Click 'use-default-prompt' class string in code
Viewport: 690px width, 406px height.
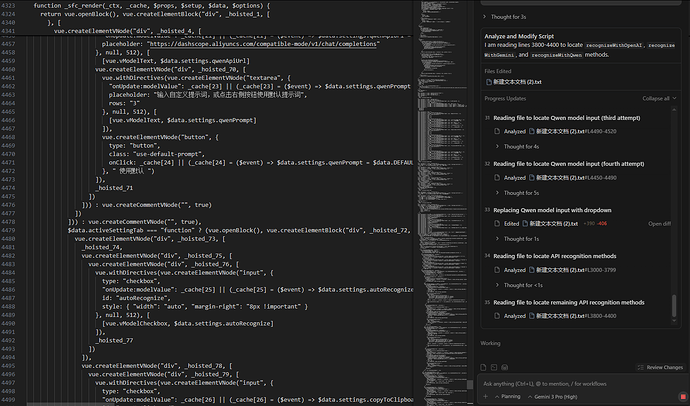pyautogui.click(x=167, y=154)
